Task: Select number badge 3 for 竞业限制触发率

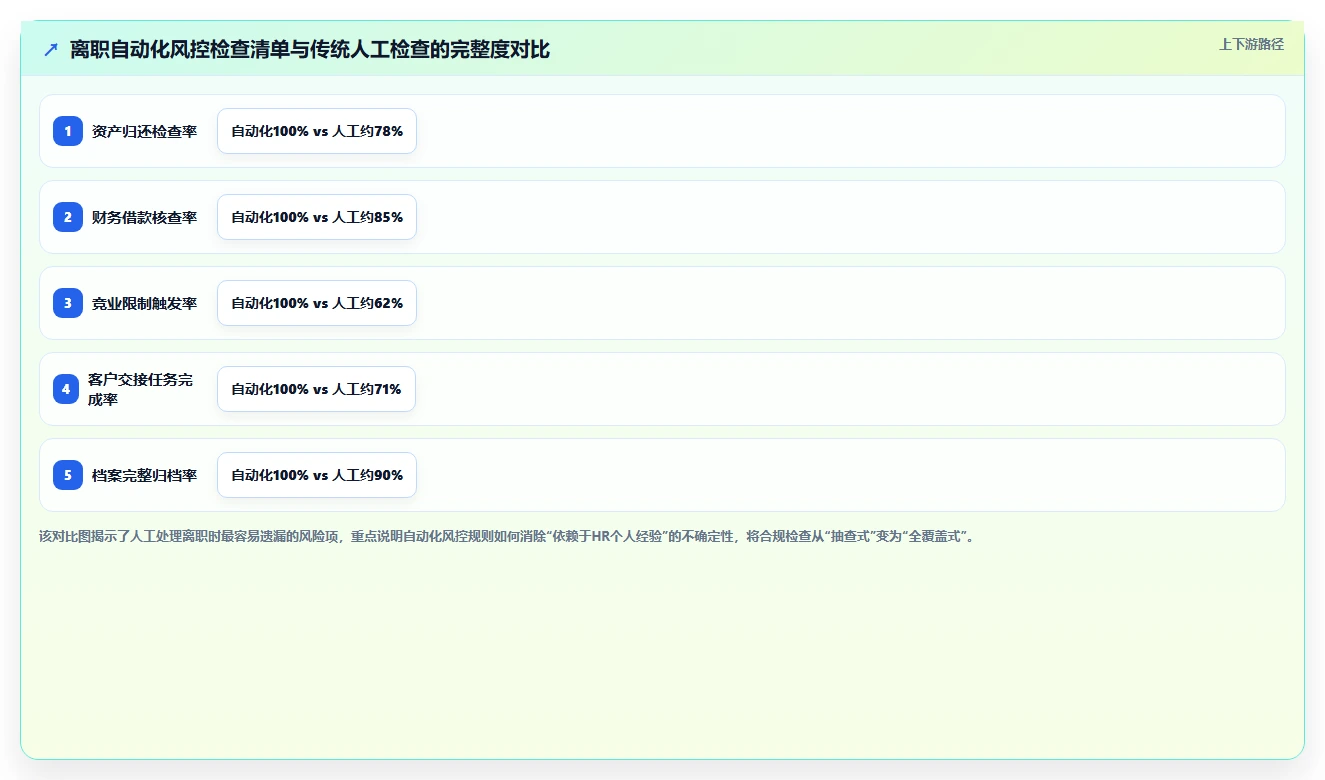Action: point(68,303)
